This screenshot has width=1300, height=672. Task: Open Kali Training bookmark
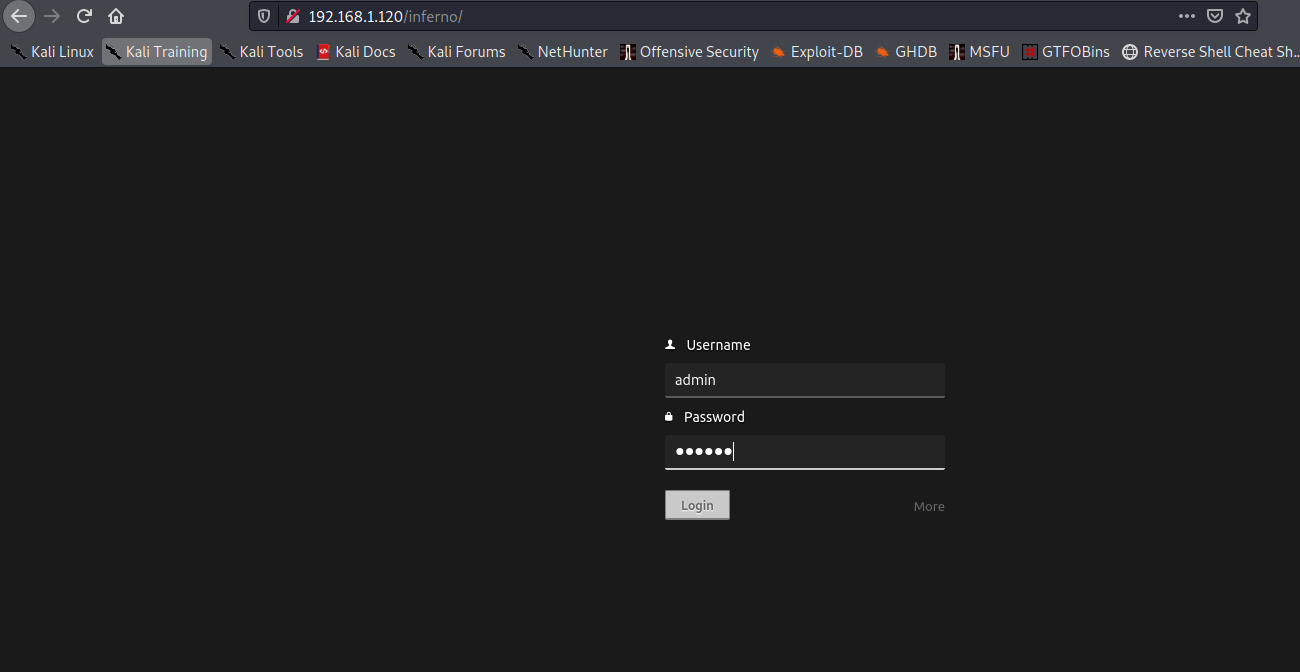157,52
